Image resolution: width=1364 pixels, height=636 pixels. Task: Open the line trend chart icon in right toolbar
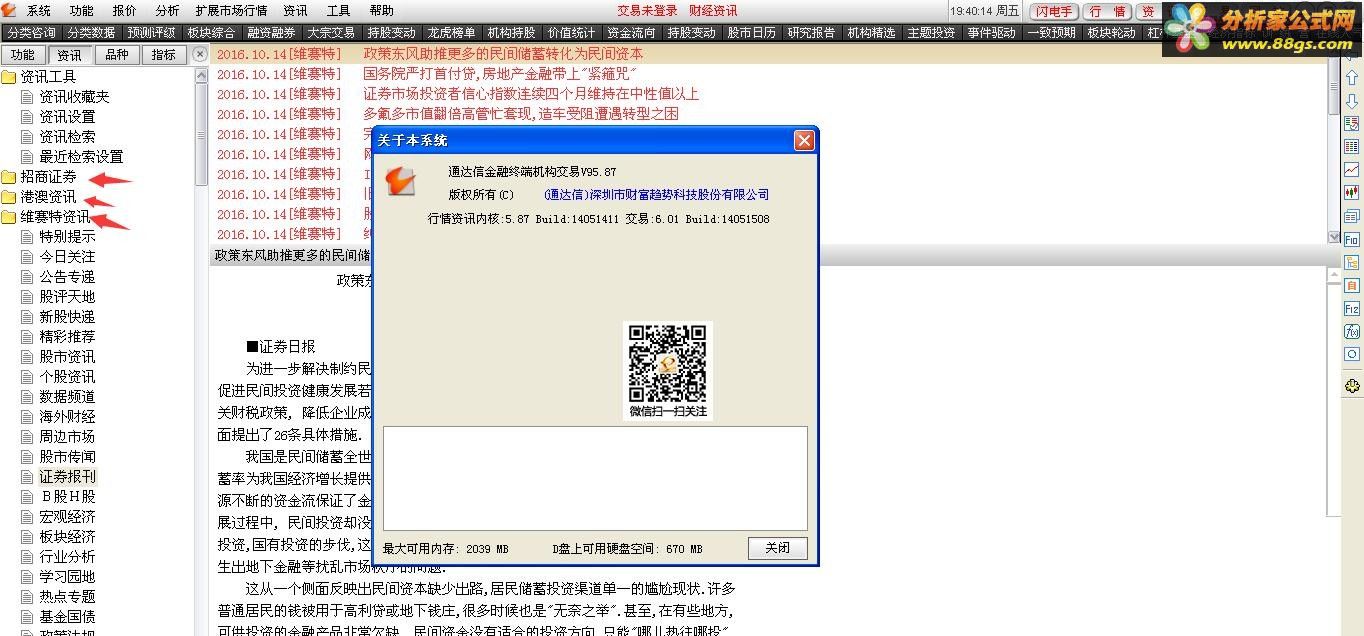click(x=1352, y=170)
